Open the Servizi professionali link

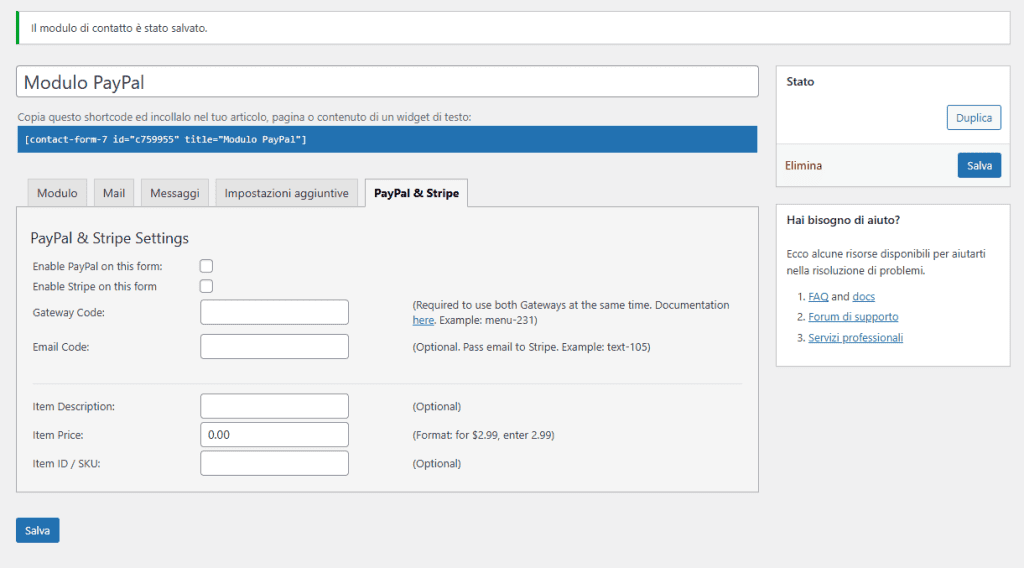click(x=856, y=338)
